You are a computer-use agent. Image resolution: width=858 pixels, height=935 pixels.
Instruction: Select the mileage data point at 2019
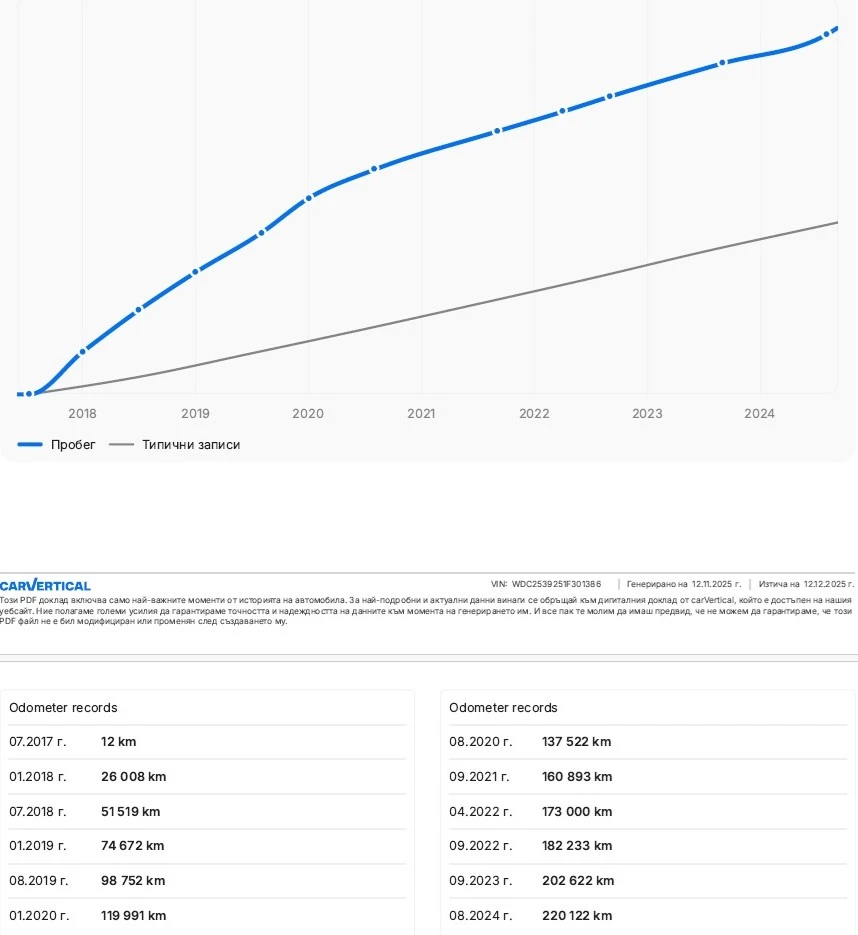point(195,271)
